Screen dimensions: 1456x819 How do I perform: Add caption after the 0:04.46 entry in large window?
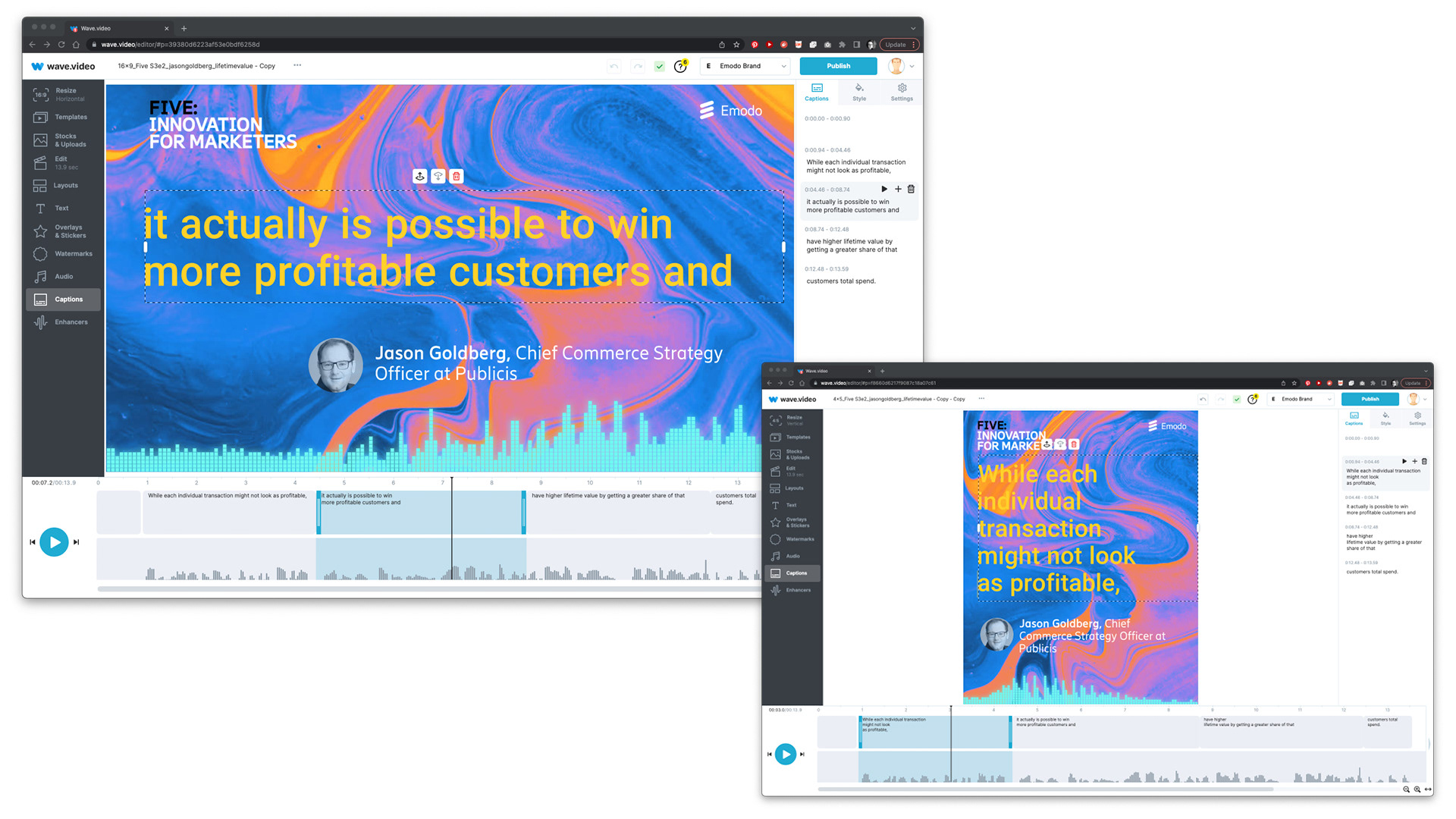pyautogui.click(x=898, y=189)
